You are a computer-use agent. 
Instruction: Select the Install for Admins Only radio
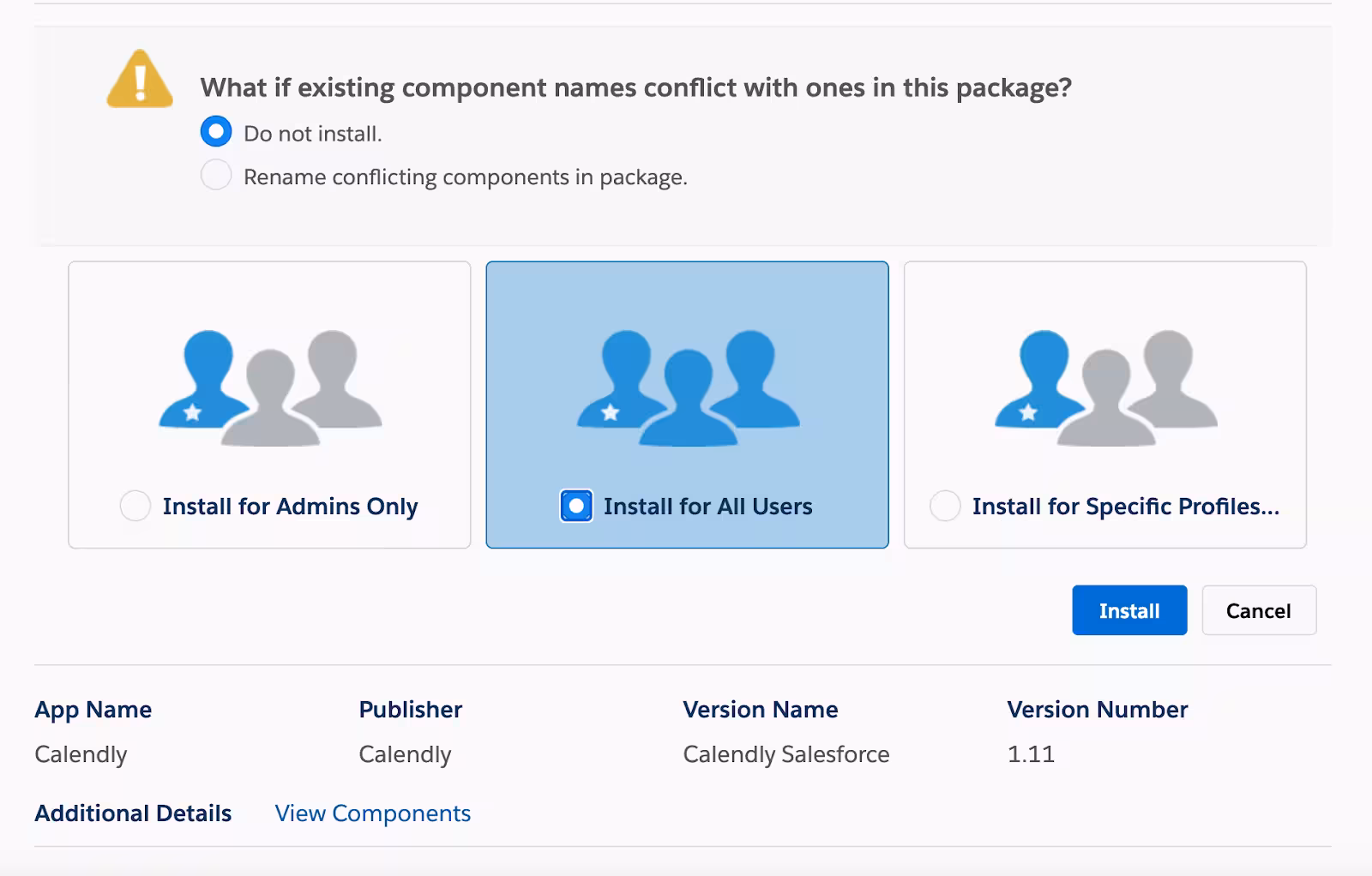click(x=135, y=506)
